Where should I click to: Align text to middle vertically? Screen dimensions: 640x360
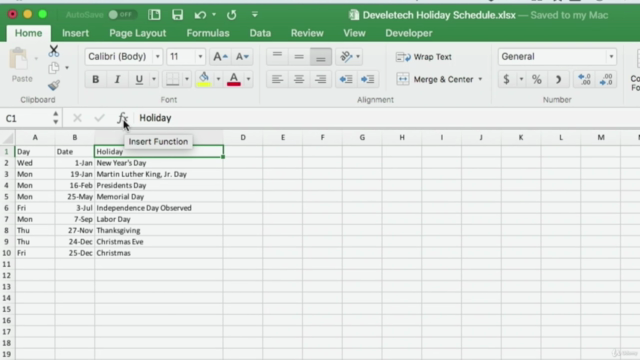click(x=299, y=57)
